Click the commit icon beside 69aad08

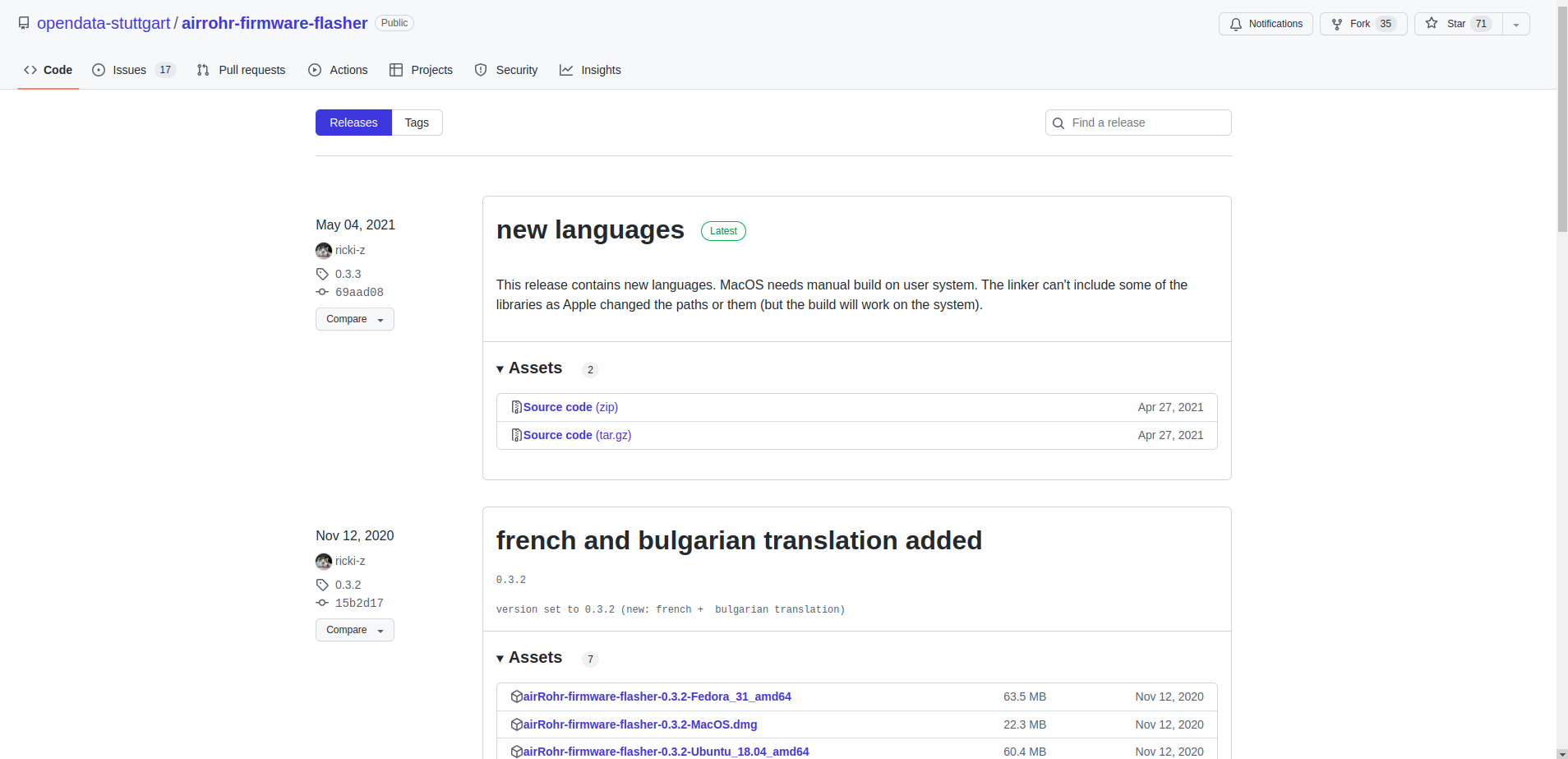[x=322, y=292]
